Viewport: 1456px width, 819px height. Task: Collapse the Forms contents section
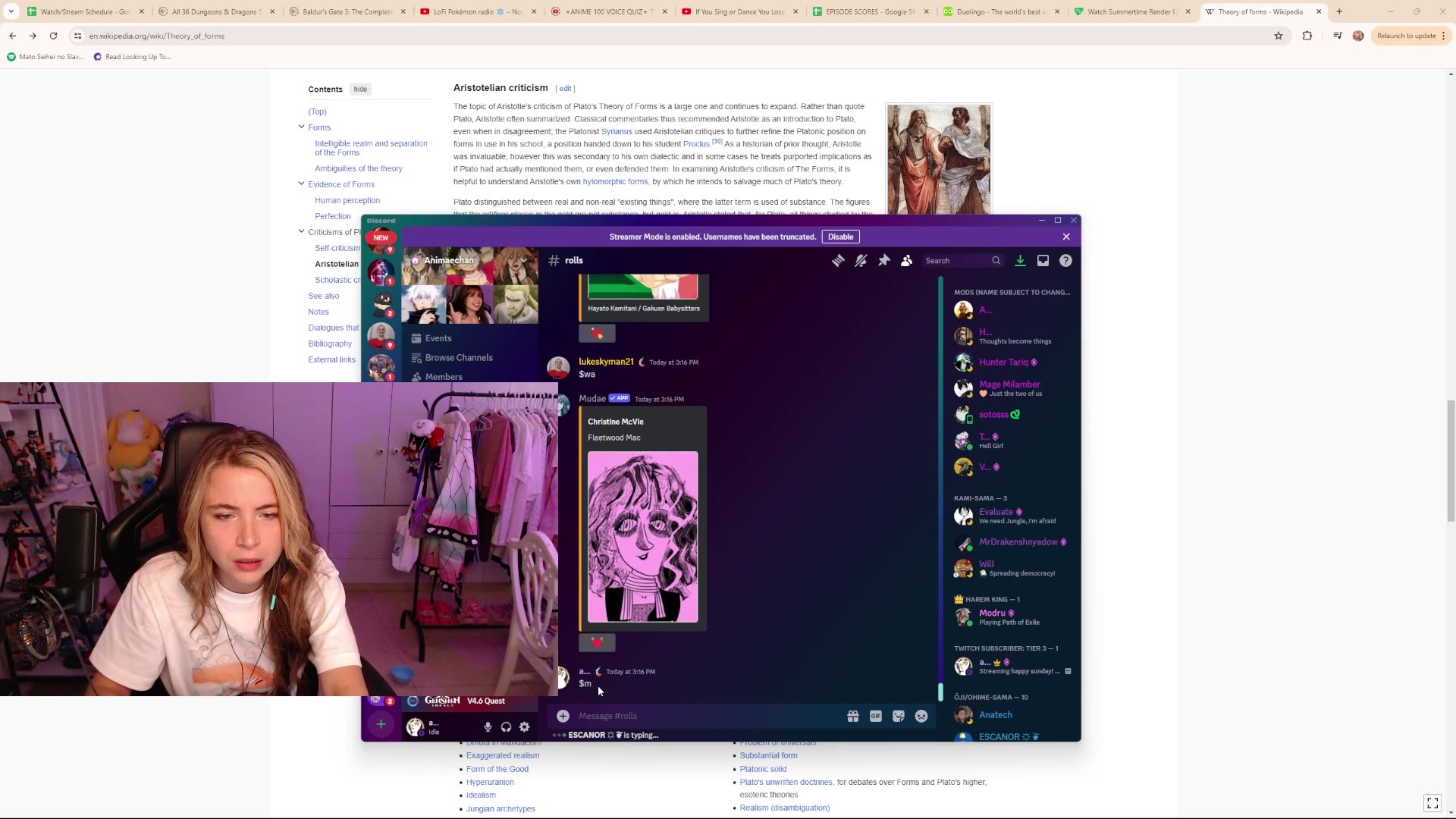click(301, 127)
